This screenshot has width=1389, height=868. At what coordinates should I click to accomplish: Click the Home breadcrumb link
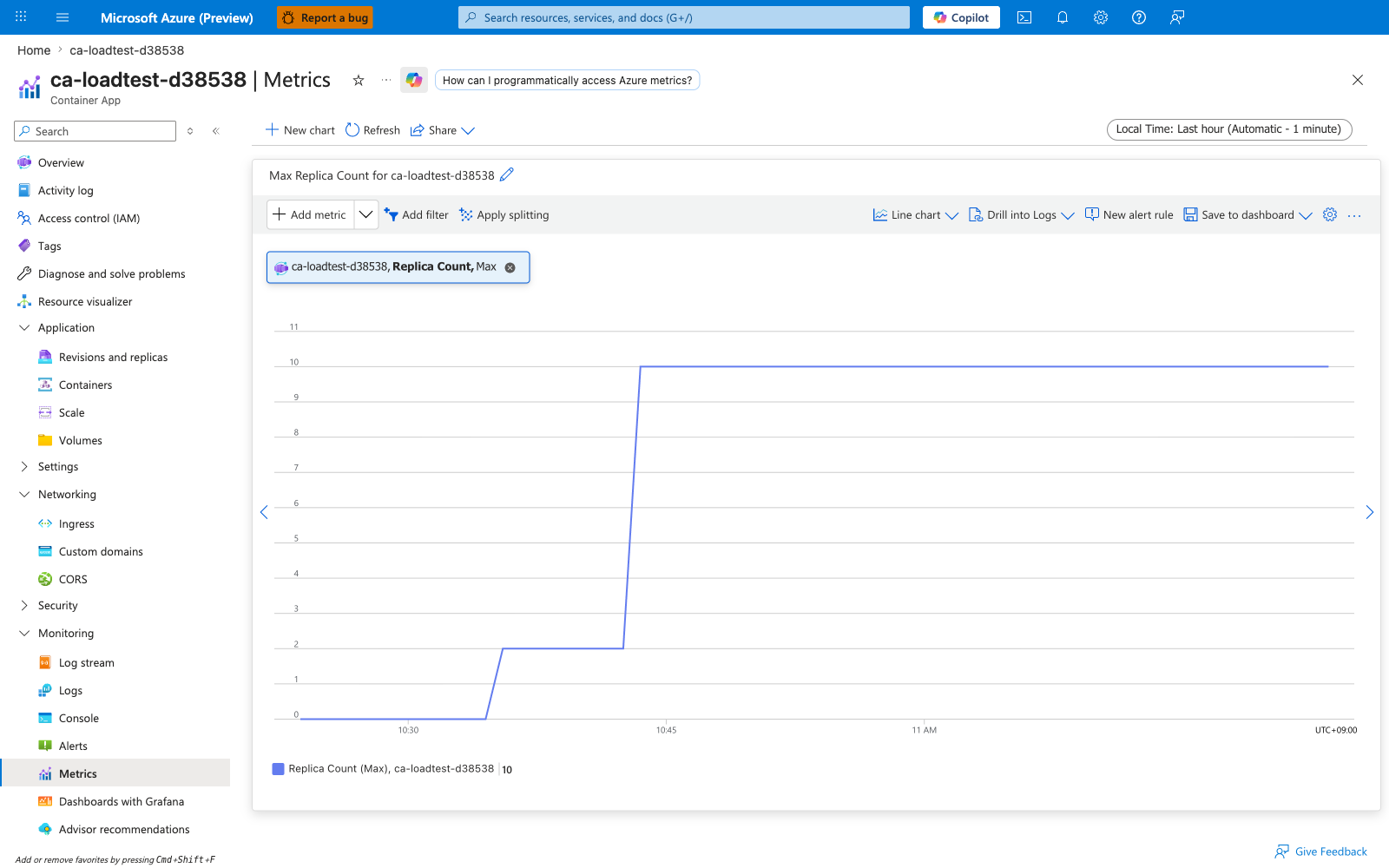click(x=34, y=50)
